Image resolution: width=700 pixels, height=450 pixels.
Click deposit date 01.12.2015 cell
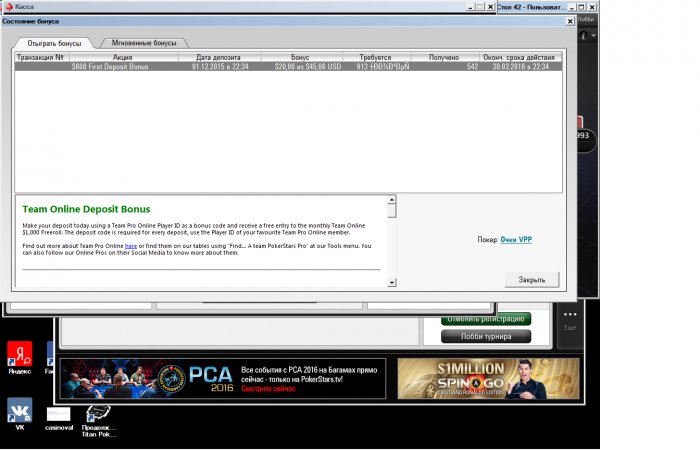point(221,67)
